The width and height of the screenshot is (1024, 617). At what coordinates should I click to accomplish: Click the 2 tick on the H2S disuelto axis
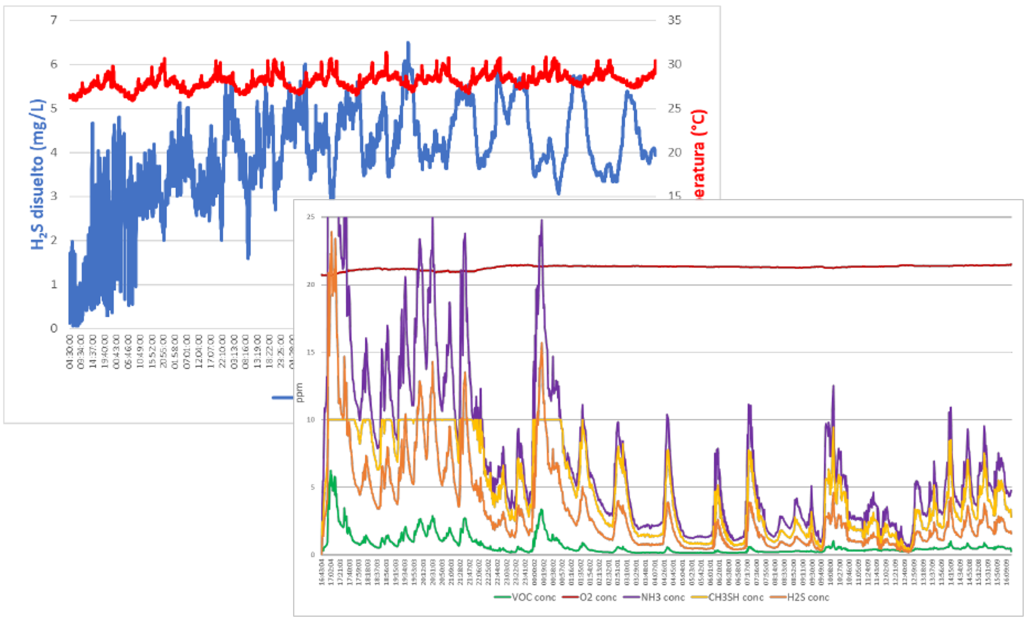pyautogui.click(x=54, y=240)
